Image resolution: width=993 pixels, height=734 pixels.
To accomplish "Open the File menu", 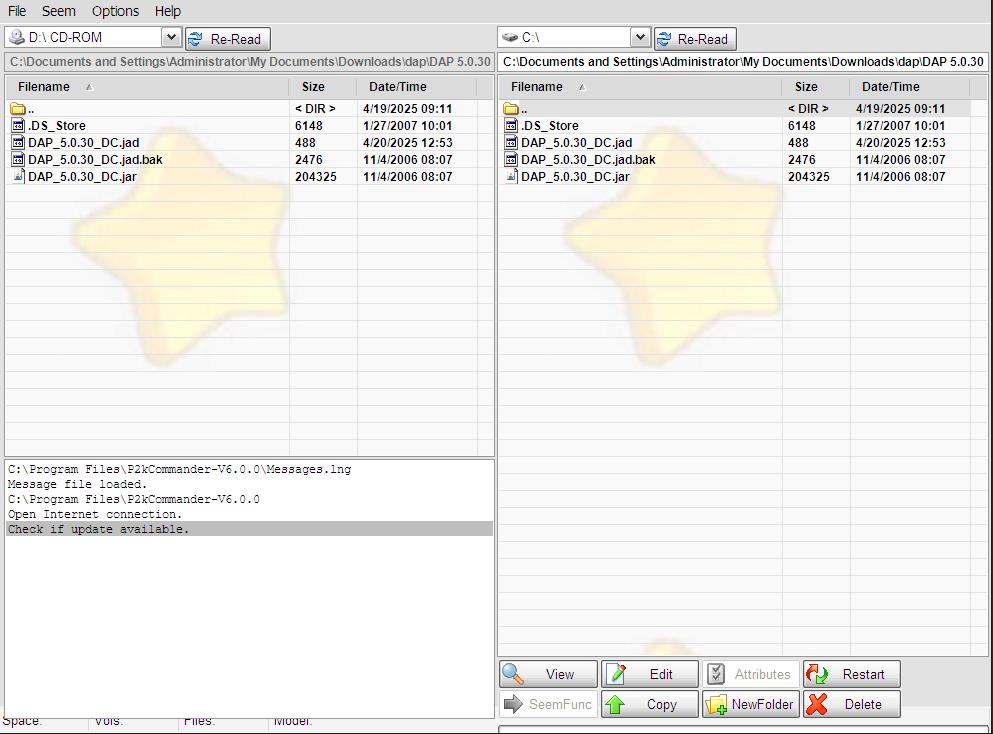I will tap(17, 11).
